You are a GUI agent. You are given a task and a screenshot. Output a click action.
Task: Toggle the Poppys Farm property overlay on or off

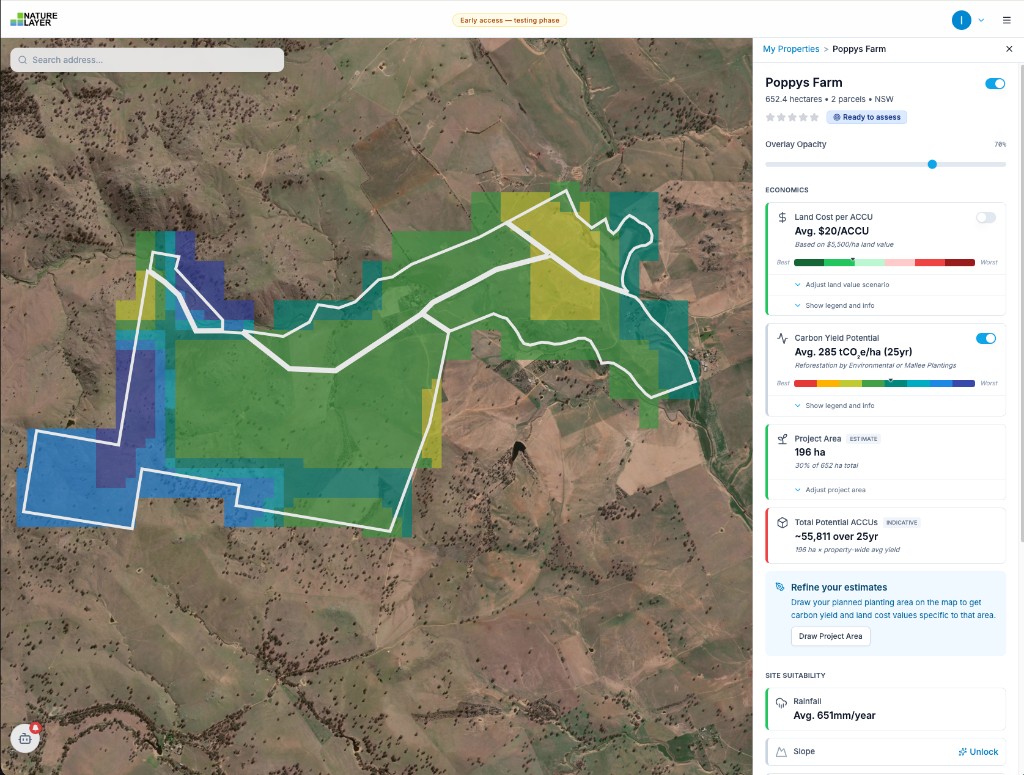tap(994, 84)
